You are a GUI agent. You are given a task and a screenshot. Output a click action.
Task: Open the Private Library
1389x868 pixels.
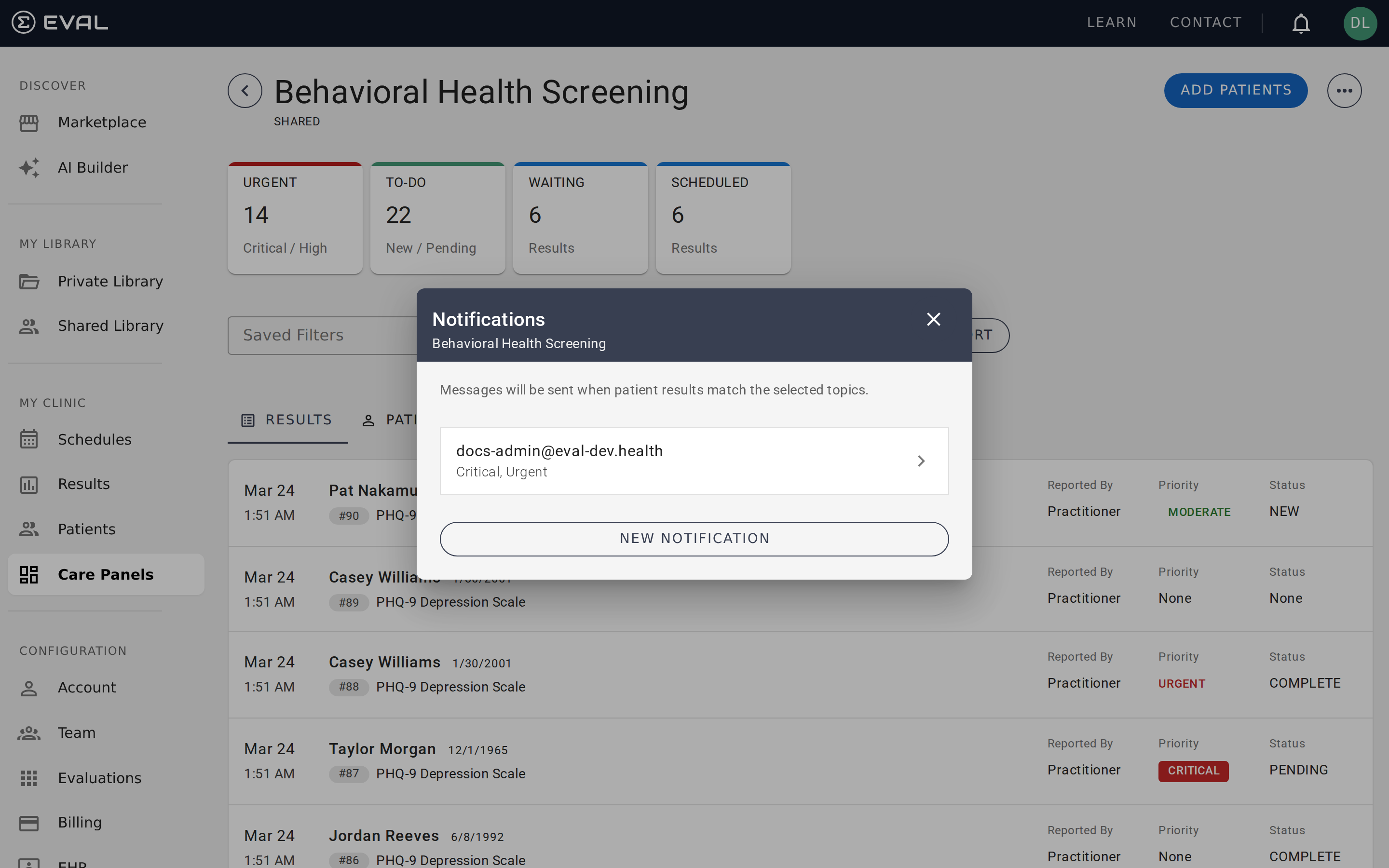(x=109, y=281)
